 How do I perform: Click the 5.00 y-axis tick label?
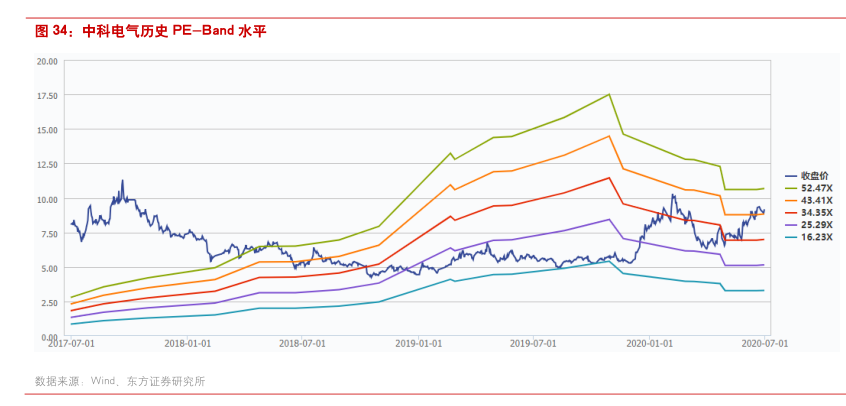click(48, 268)
